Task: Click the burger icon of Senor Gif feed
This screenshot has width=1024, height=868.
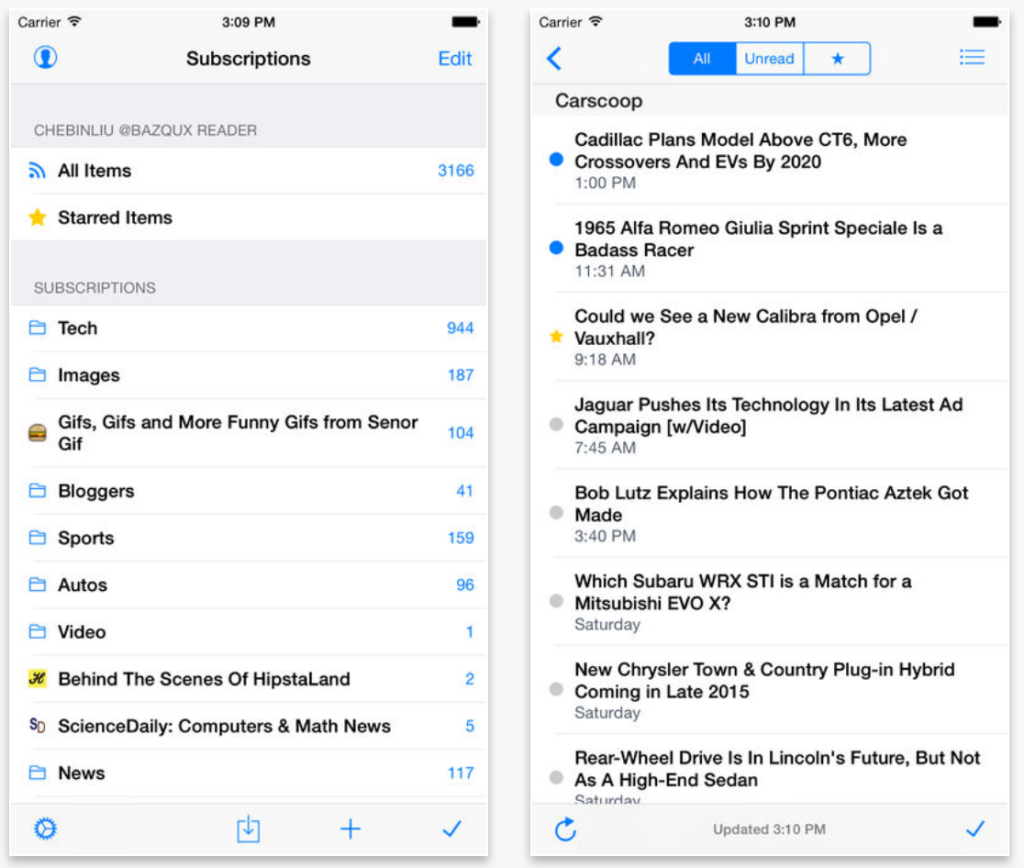Action: click(37, 432)
